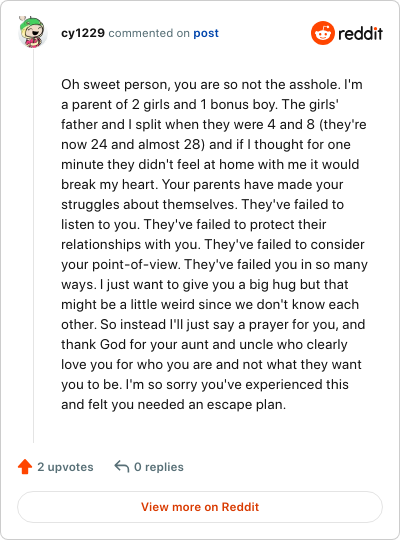Click the orange Reddit Snoo logo
Image resolution: width=400 pixels, height=540 pixels.
323,33
